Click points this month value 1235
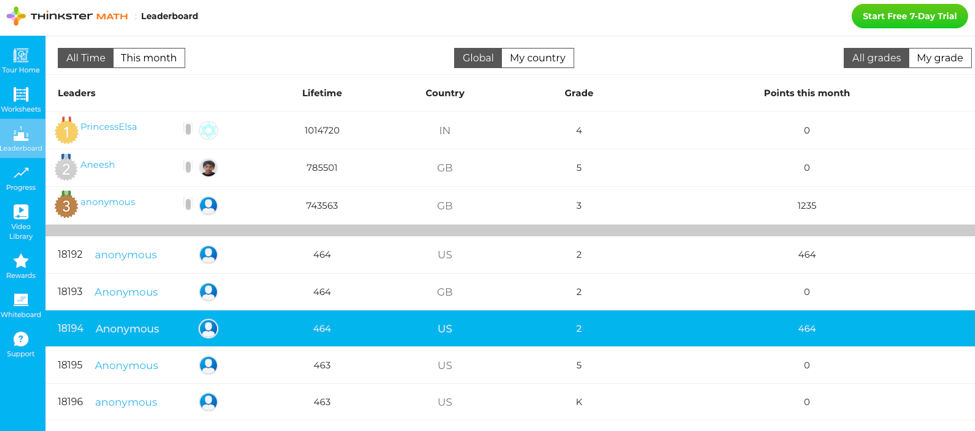Image resolution: width=975 pixels, height=431 pixels. point(806,205)
